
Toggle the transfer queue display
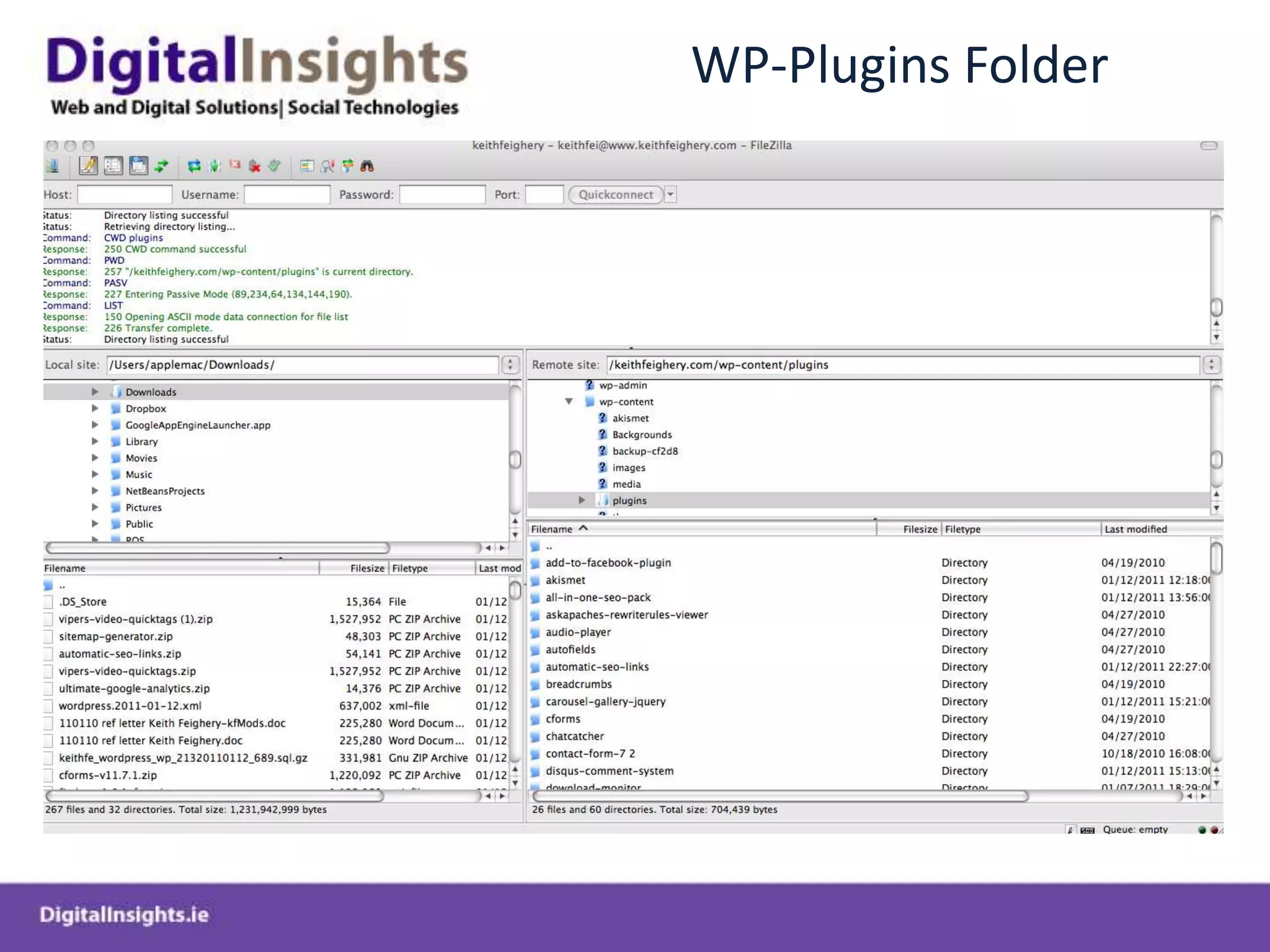(161, 165)
